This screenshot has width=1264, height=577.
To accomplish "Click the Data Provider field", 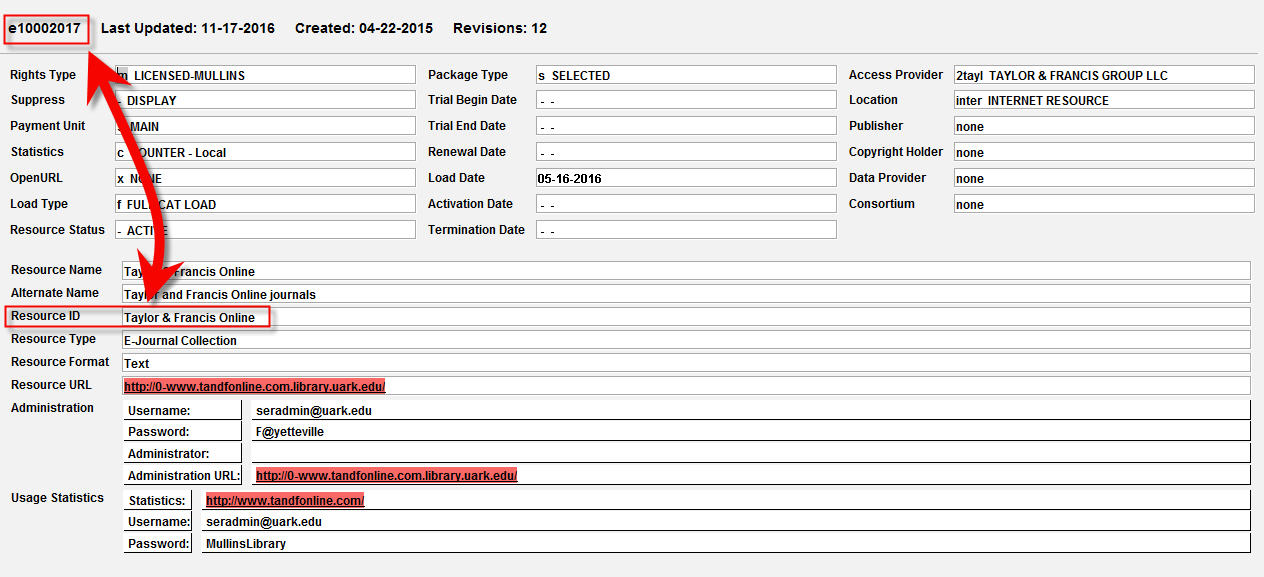I will [x=1104, y=178].
